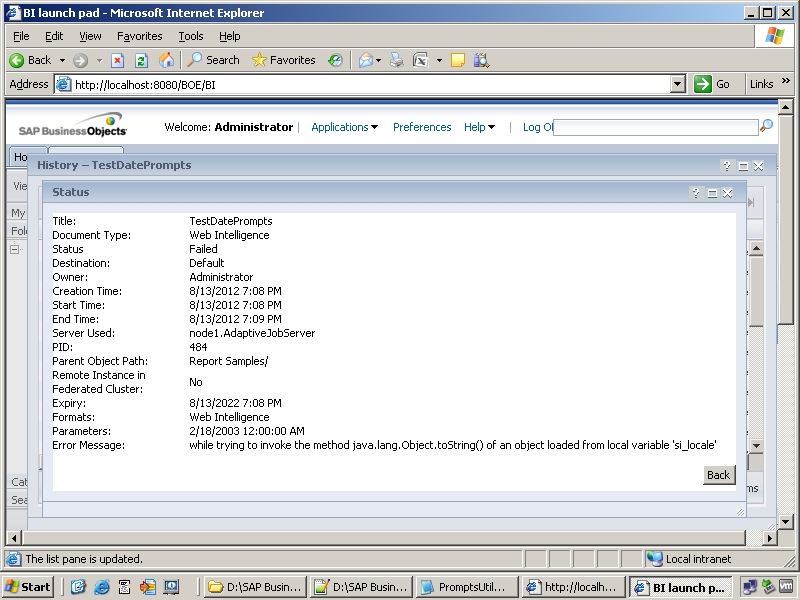Open the Preferences link
The width and height of the screenshot is (800, 600).
tap(422, 127)
